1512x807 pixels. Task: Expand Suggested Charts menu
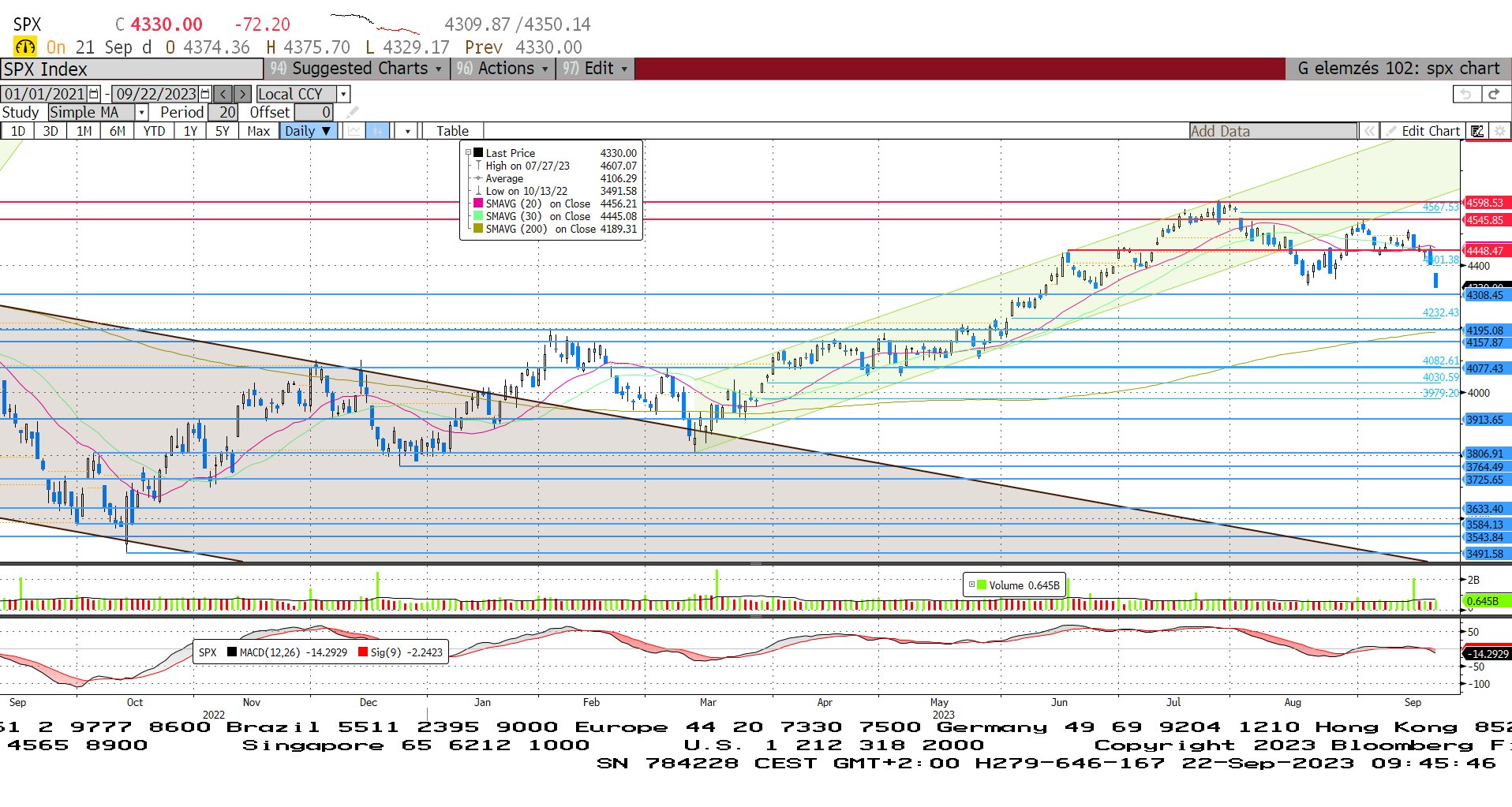357,69
